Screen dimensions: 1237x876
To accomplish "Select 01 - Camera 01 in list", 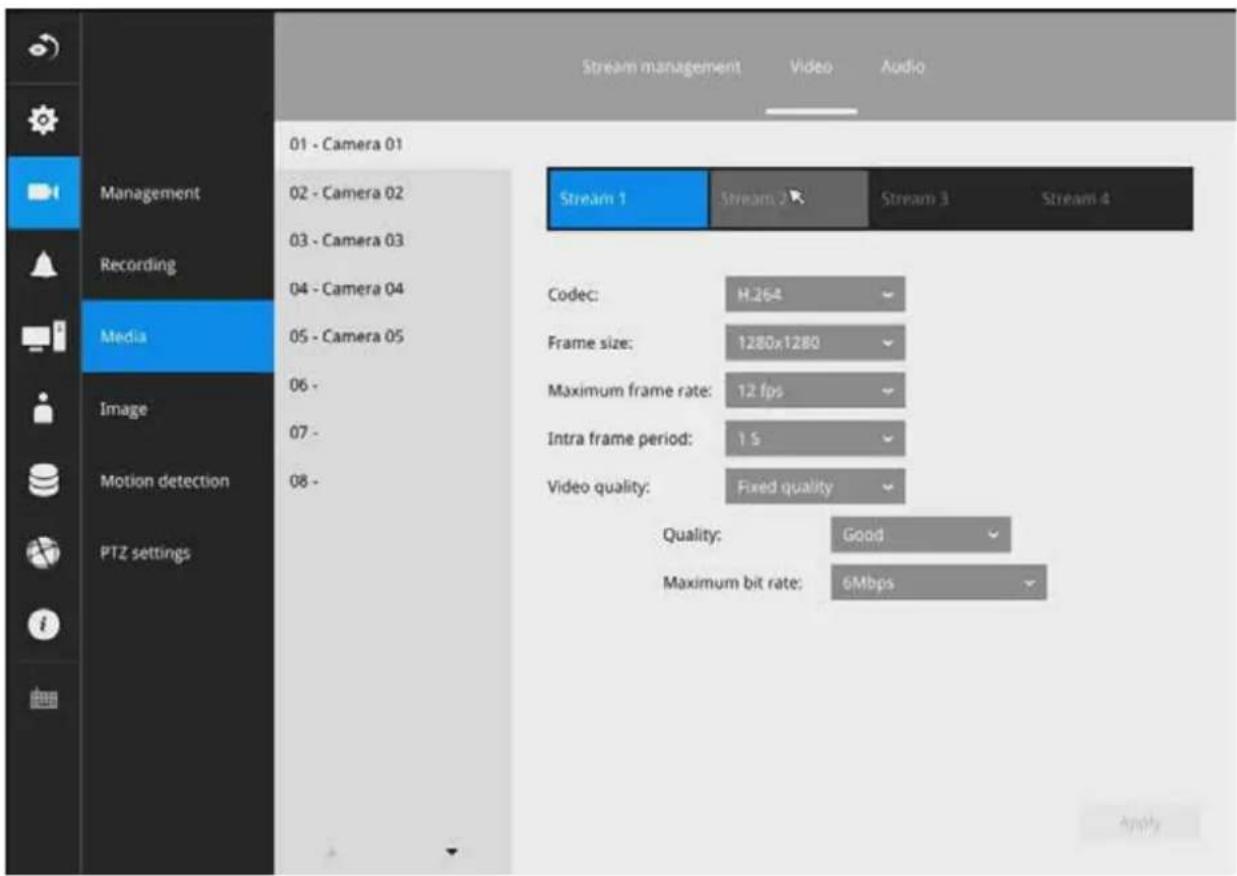I will 392,145.
